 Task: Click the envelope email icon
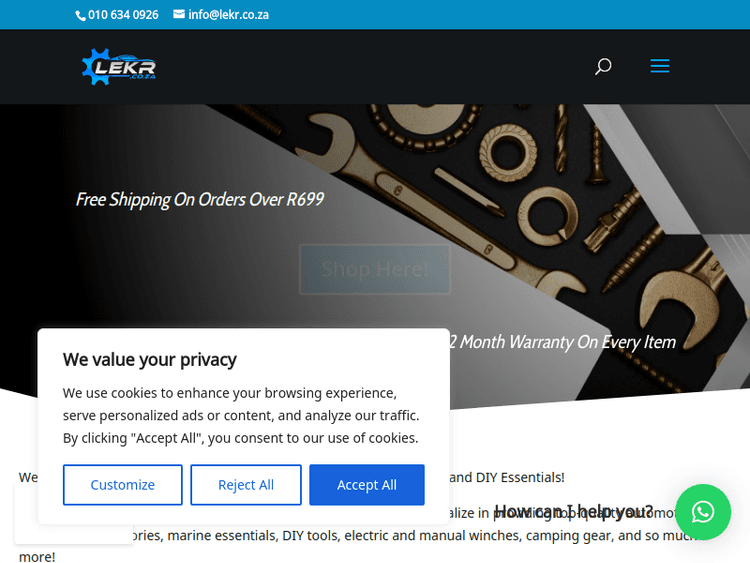coord(179,14)
